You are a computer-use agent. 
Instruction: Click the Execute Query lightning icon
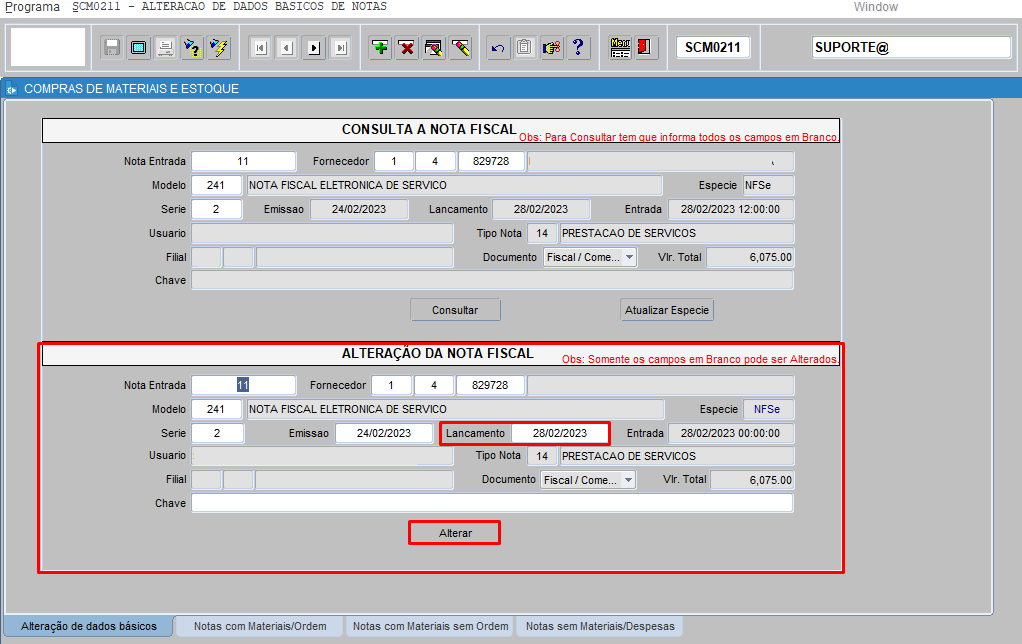pos(219,48)
